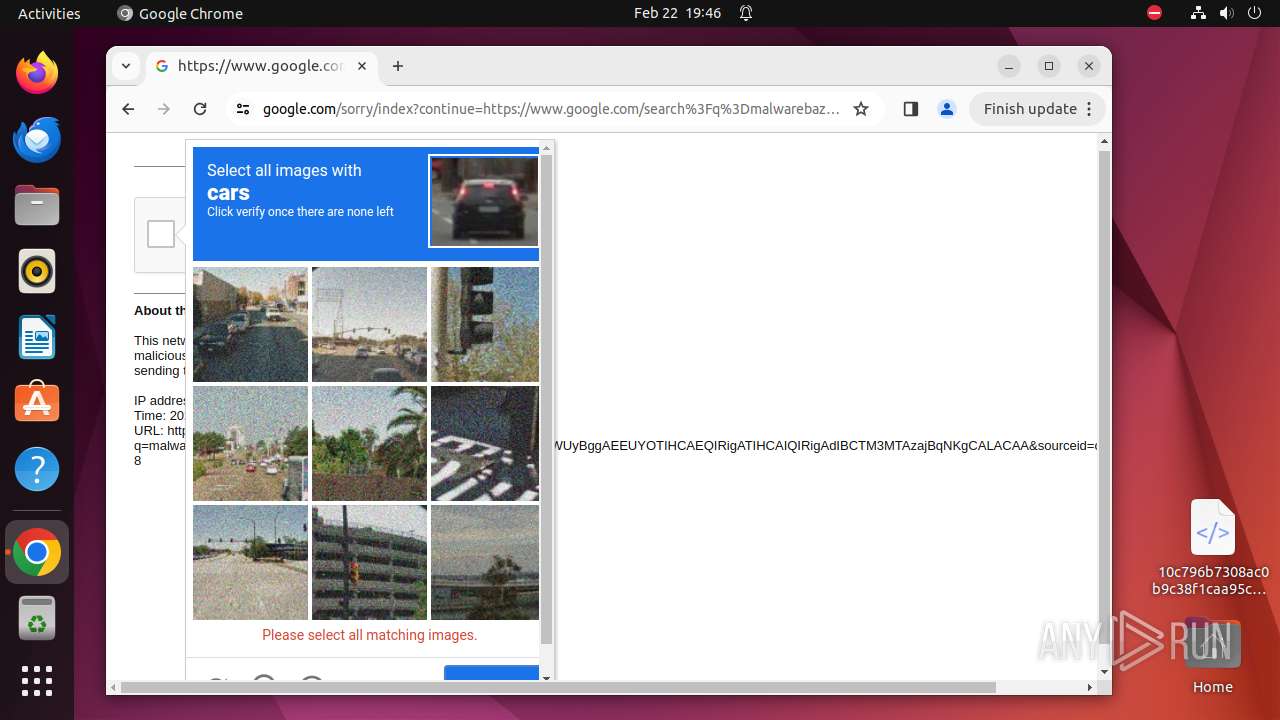Open the Google Chrome app menu
Image resolution: width=1280 pixels, height=720 pixels.
(180, 13)
